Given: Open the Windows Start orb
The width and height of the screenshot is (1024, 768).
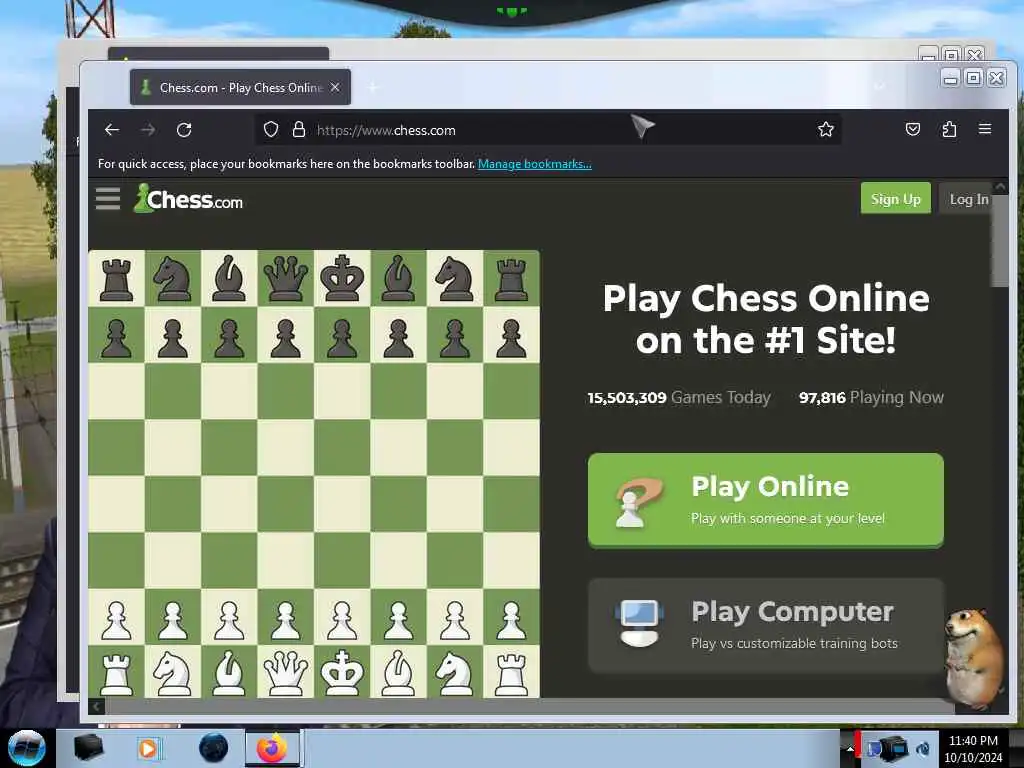Looking at the screenshot, I should (27, 748).
